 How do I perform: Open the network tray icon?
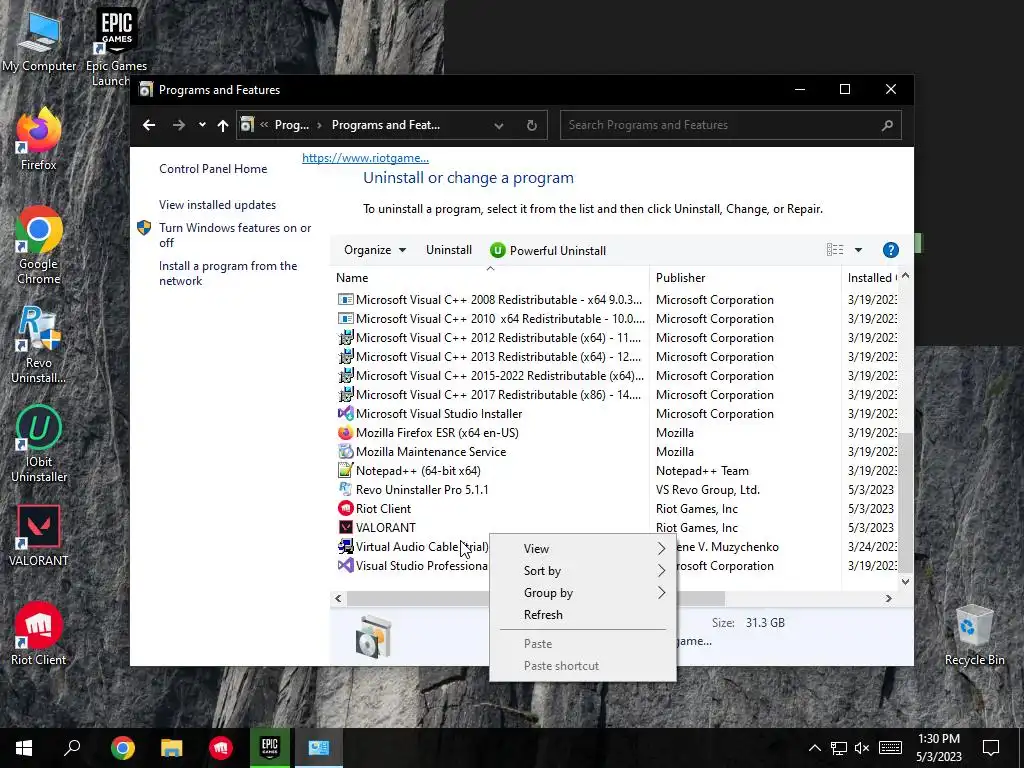(839, 748)
